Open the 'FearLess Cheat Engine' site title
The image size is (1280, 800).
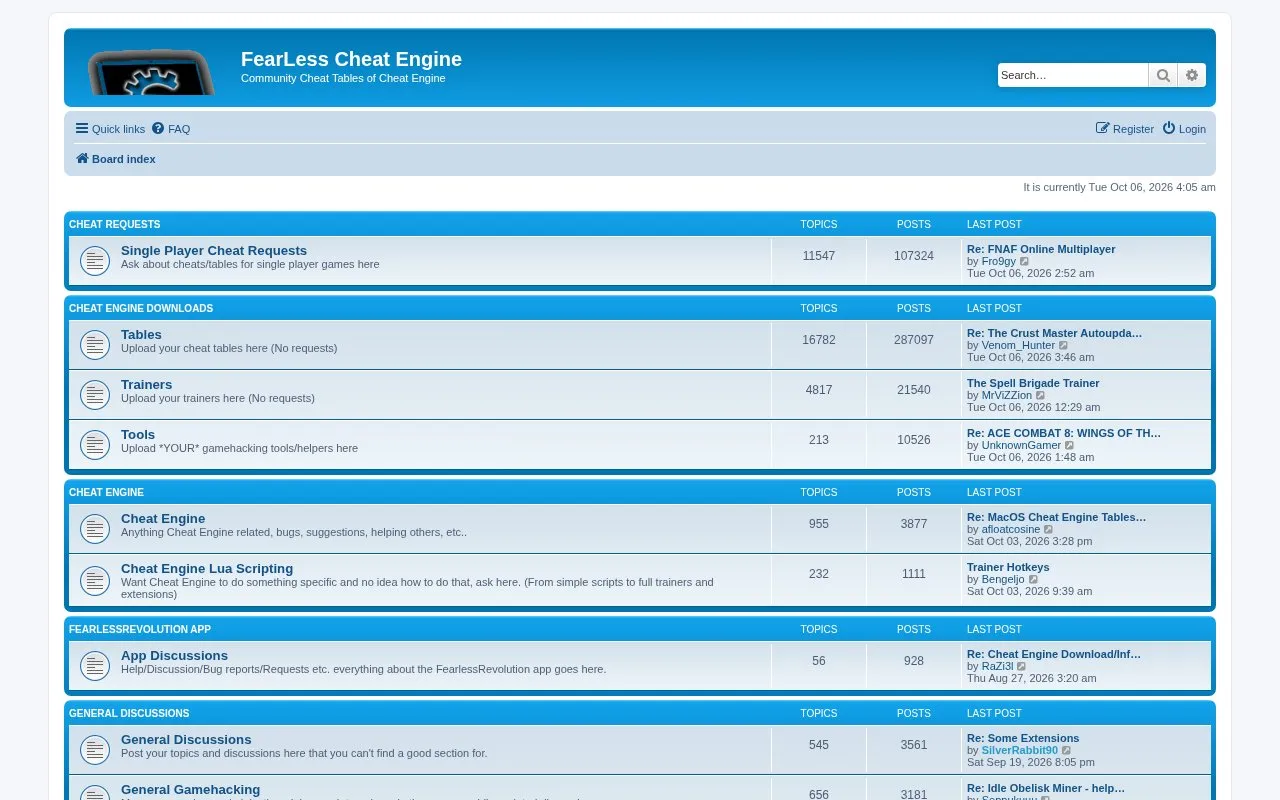click(351, 59)
